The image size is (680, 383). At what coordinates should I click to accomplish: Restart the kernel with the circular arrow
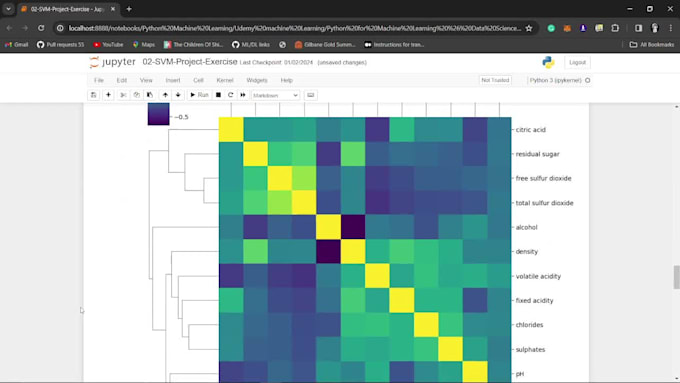231,95
